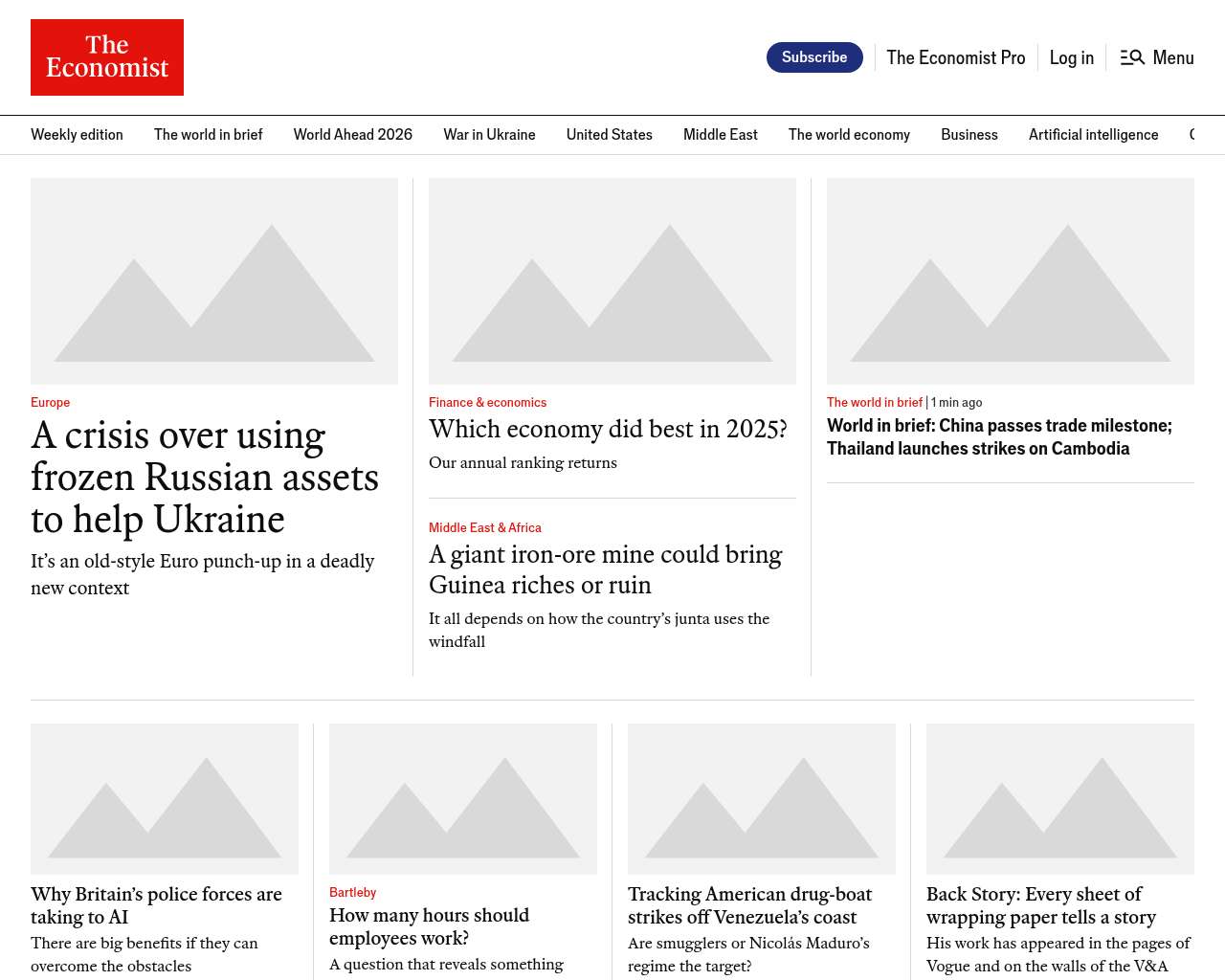Screen dimensions: 1225x980
Task: Open World Ahead 2026 section
Action: [352, 135]
